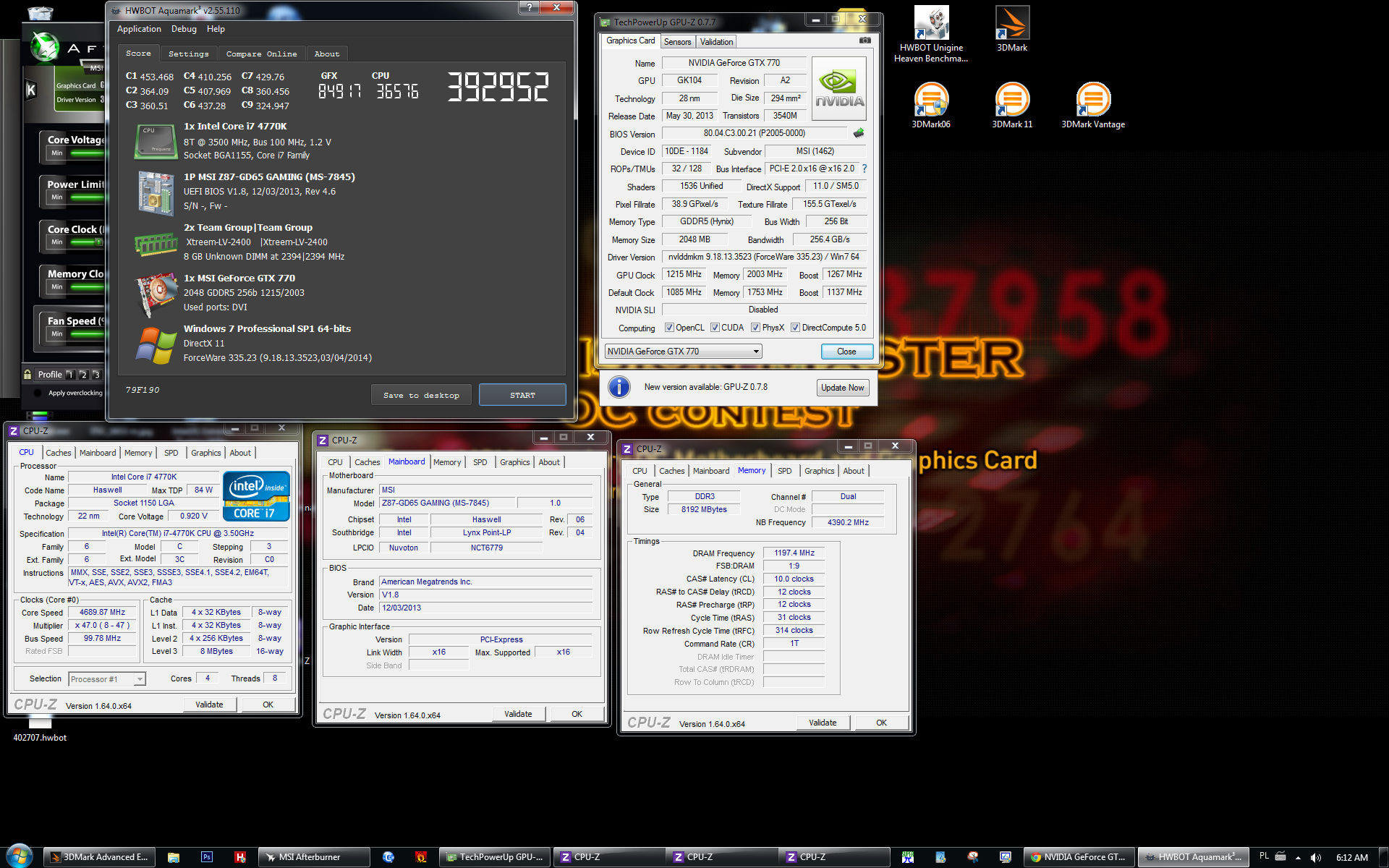1389x868 pixels.
Task: Click the CPU chip icon in Aquamark
Action: pos(156,141)
